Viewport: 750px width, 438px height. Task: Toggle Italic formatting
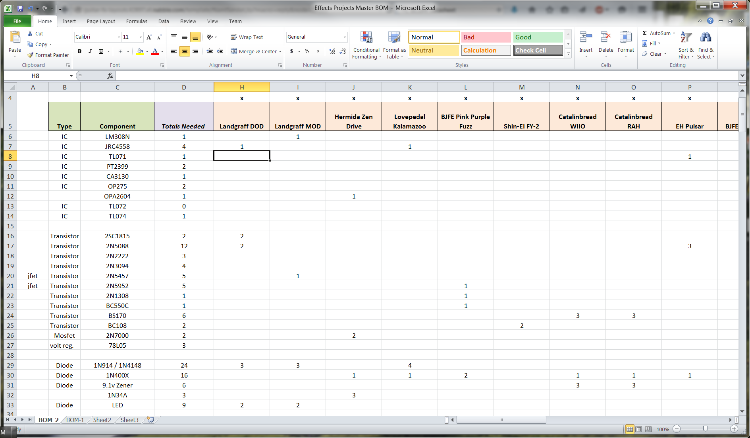pos(87,50)
